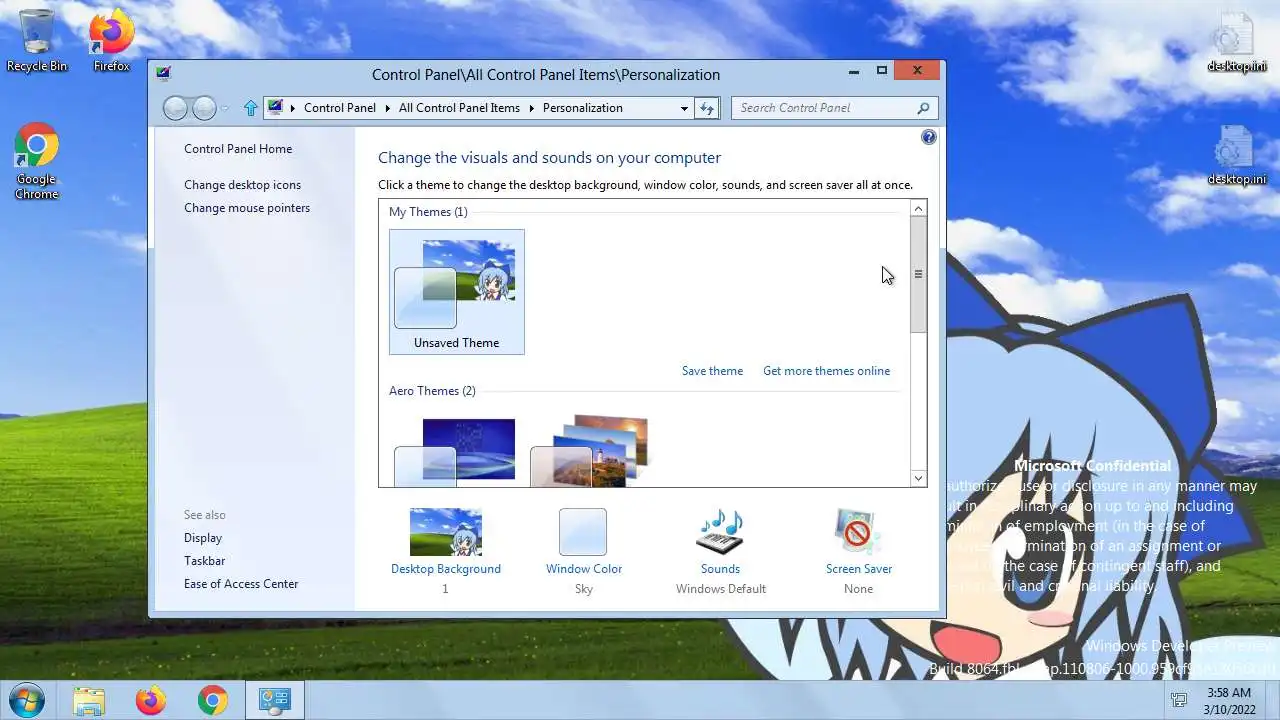Click the Start orb on the taskbar
This screenshot has width=1280, height=720.
click(x=25, y=700)
